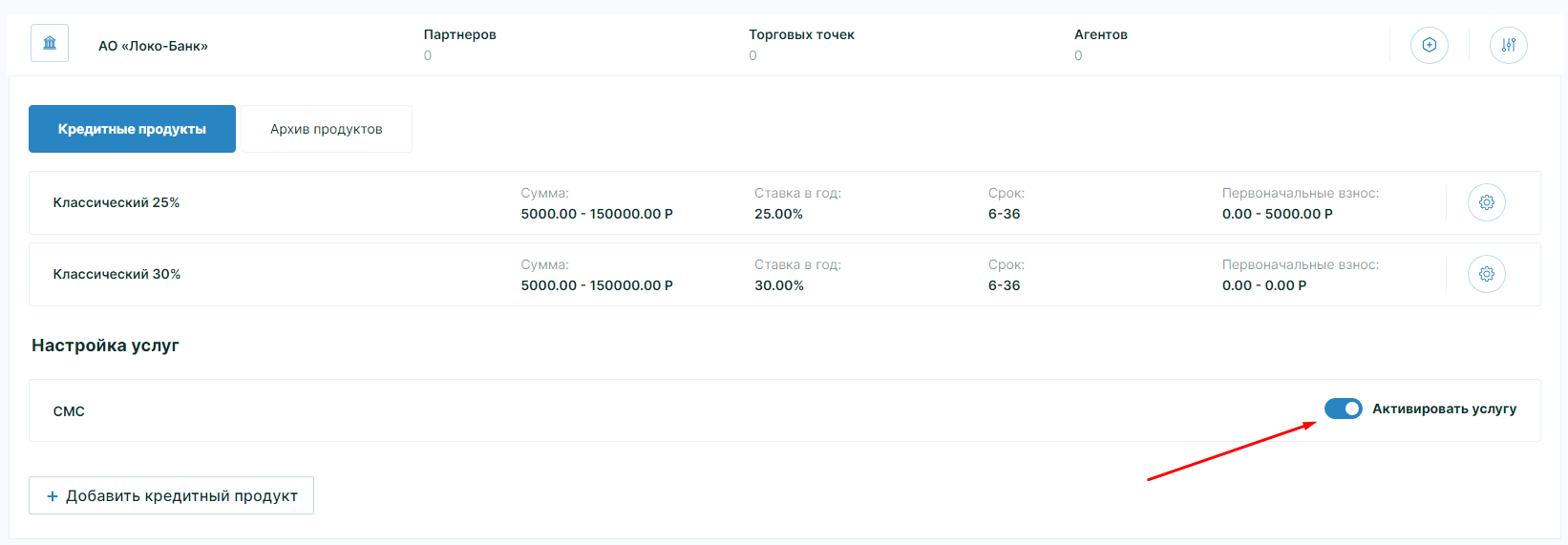Open the Архив продуктов tab
This screenshot has height=545, width=1568.
[x=326, y=129]
